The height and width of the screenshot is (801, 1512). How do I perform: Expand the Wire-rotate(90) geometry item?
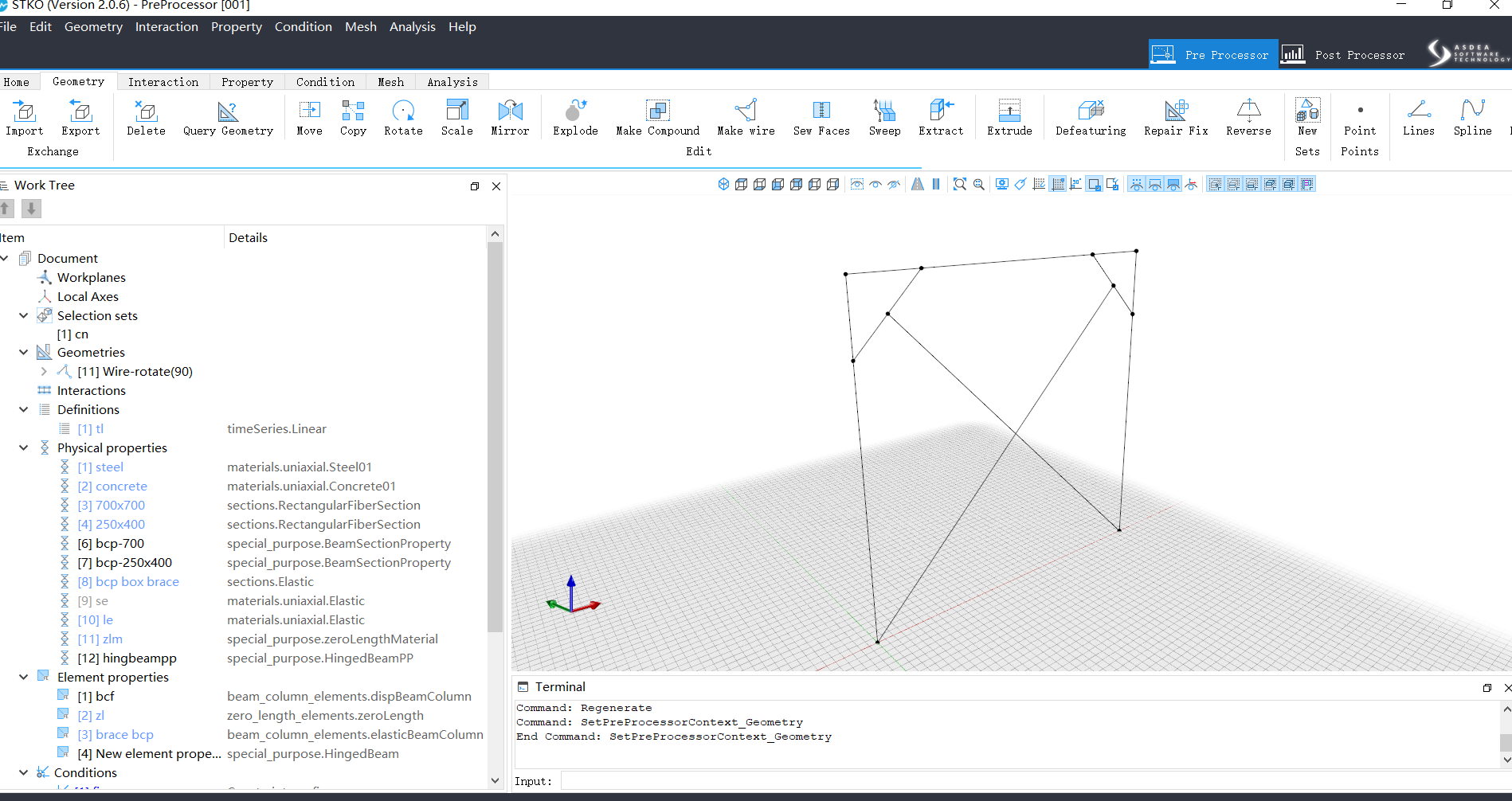pos(44,371)
